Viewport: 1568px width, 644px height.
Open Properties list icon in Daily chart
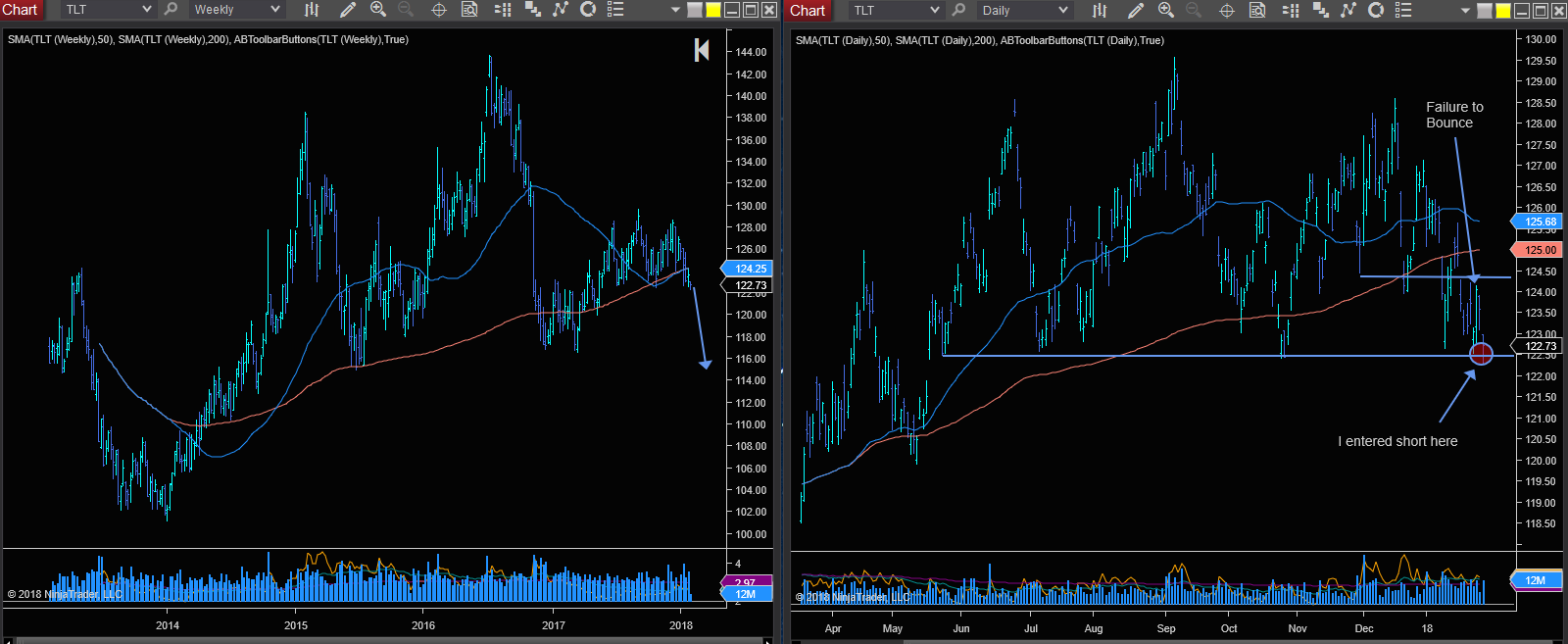click(1403, 10)
